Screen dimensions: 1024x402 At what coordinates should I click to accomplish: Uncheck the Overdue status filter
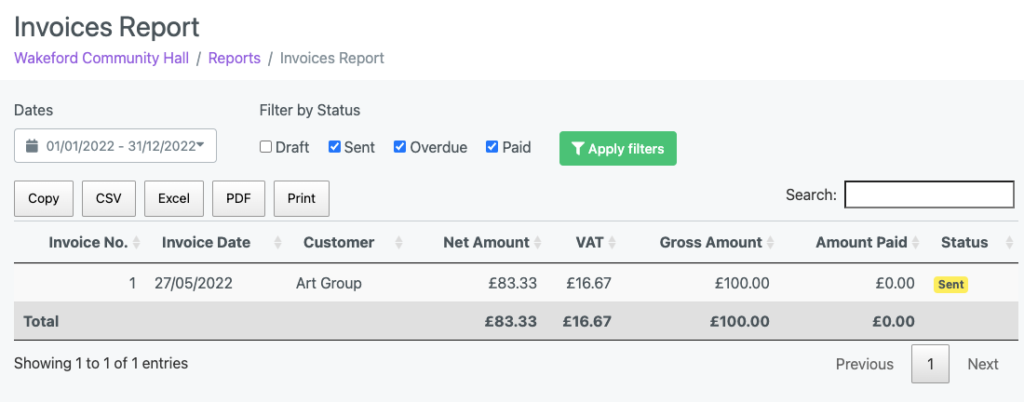(x=400, y=147)
